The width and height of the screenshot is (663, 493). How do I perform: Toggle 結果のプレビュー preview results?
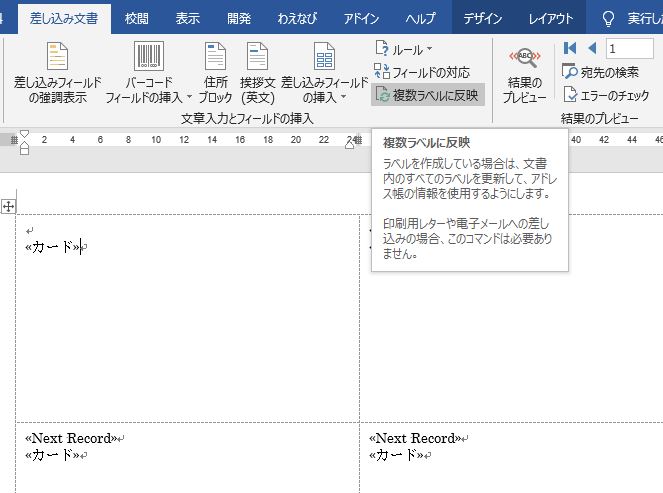click(524, 75)
